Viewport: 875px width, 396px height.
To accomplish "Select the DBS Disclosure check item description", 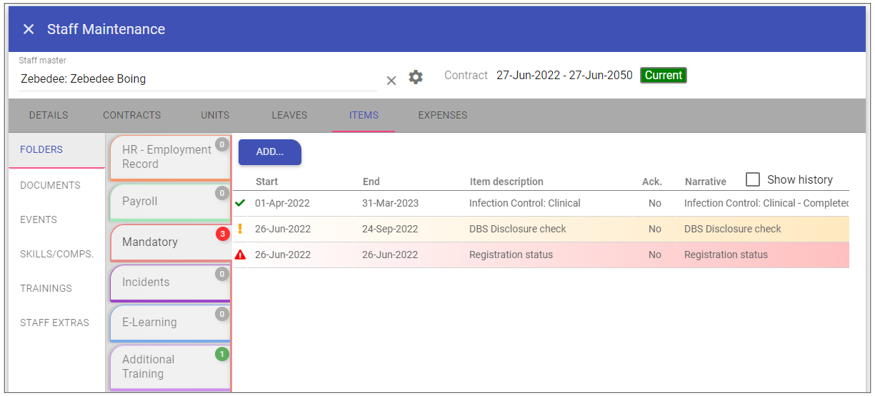I will click(517, 229).
